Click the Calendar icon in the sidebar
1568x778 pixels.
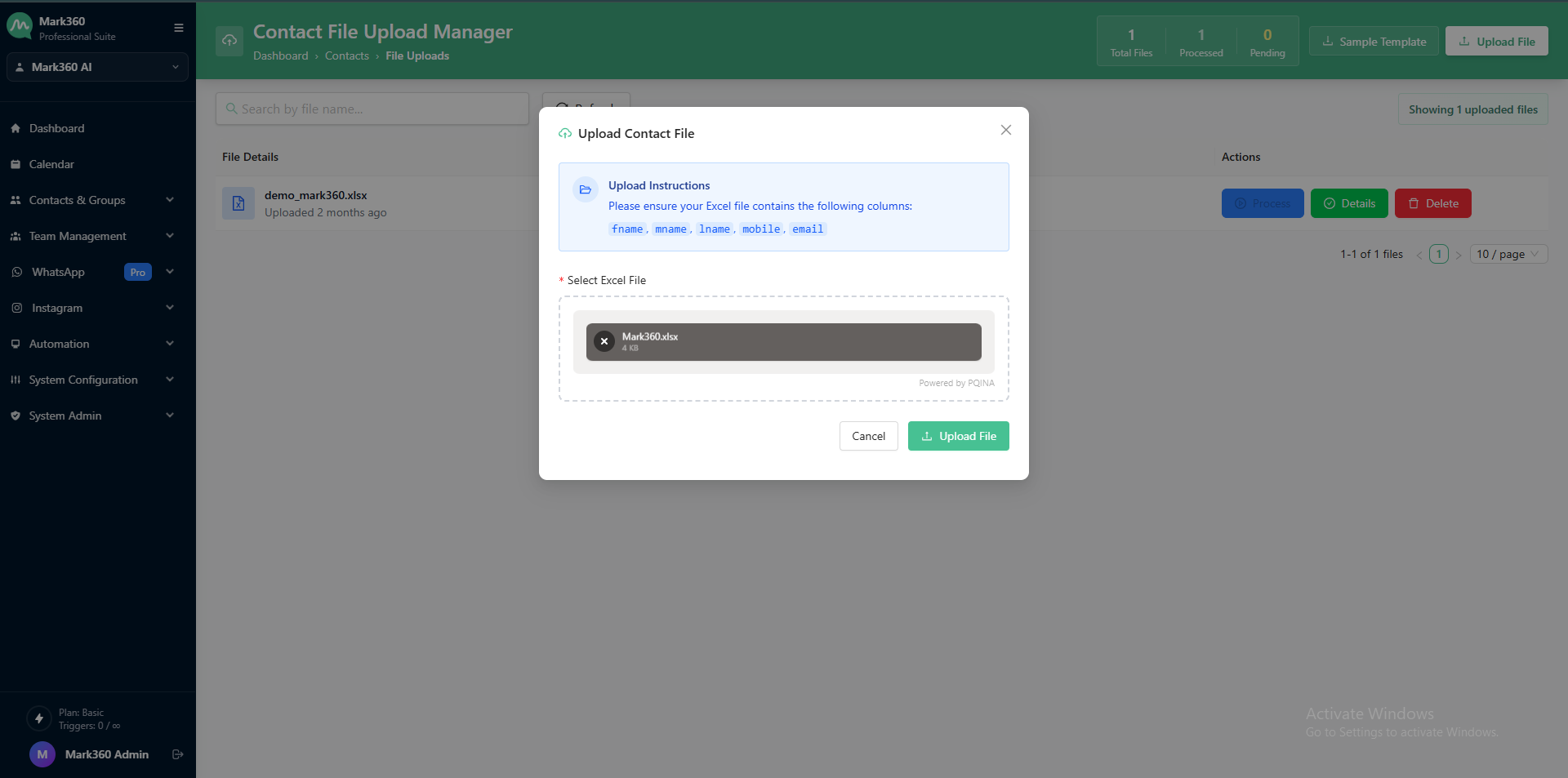(x=16, y=164)
